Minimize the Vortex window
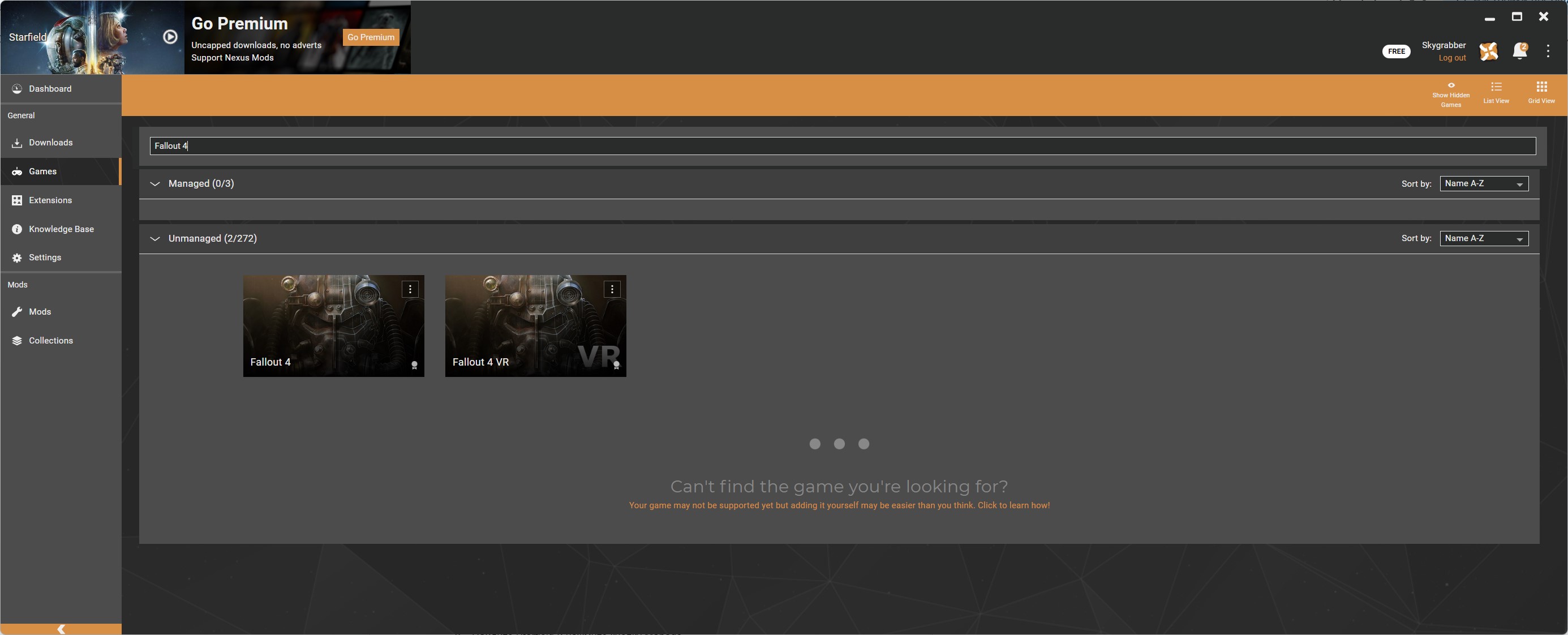The image size is (1568, 635). click(x=1489, y=18)
